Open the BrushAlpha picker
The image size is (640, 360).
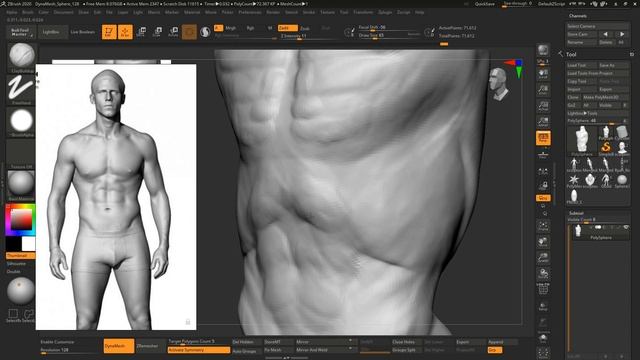tap(21, 122)
